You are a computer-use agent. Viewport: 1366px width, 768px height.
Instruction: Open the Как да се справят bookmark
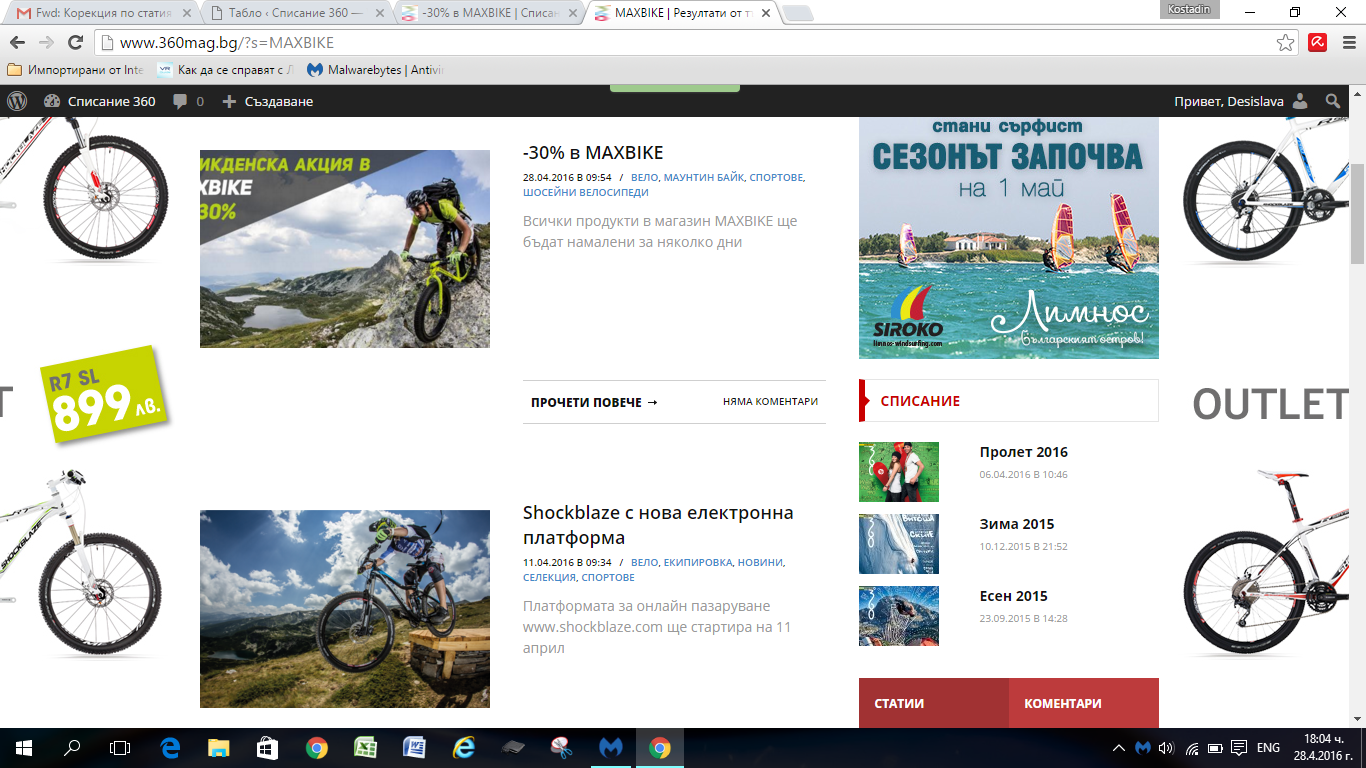tap(227, 70)
